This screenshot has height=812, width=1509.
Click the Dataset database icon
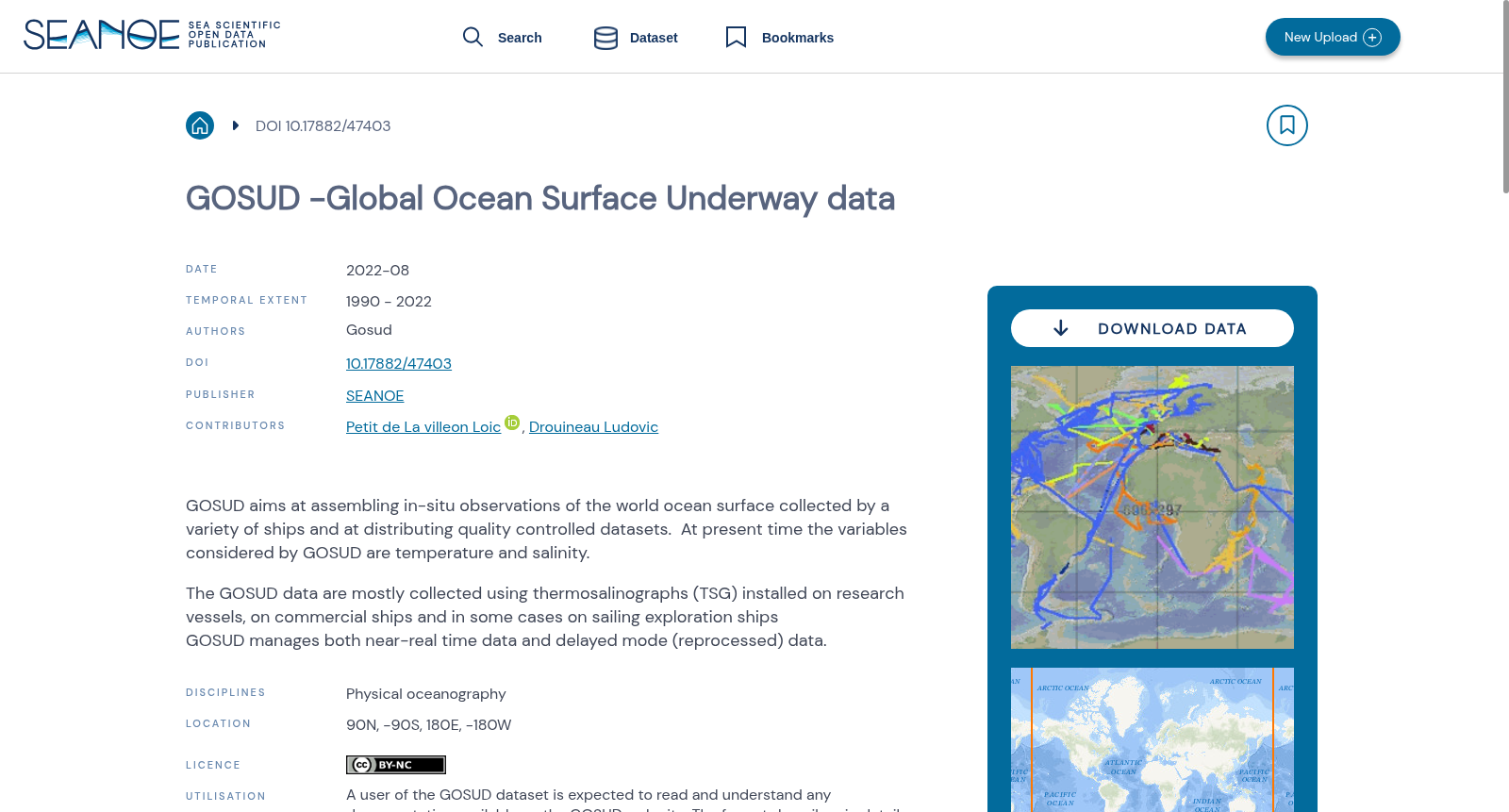pyautogui.click(x=605, y=38)
